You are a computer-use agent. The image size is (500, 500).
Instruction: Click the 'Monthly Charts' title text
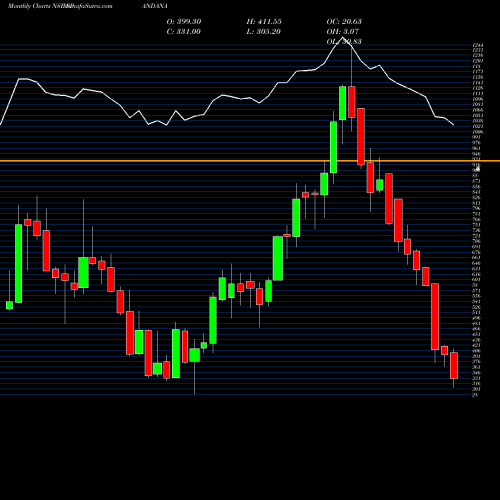click(x=29, y=6)
